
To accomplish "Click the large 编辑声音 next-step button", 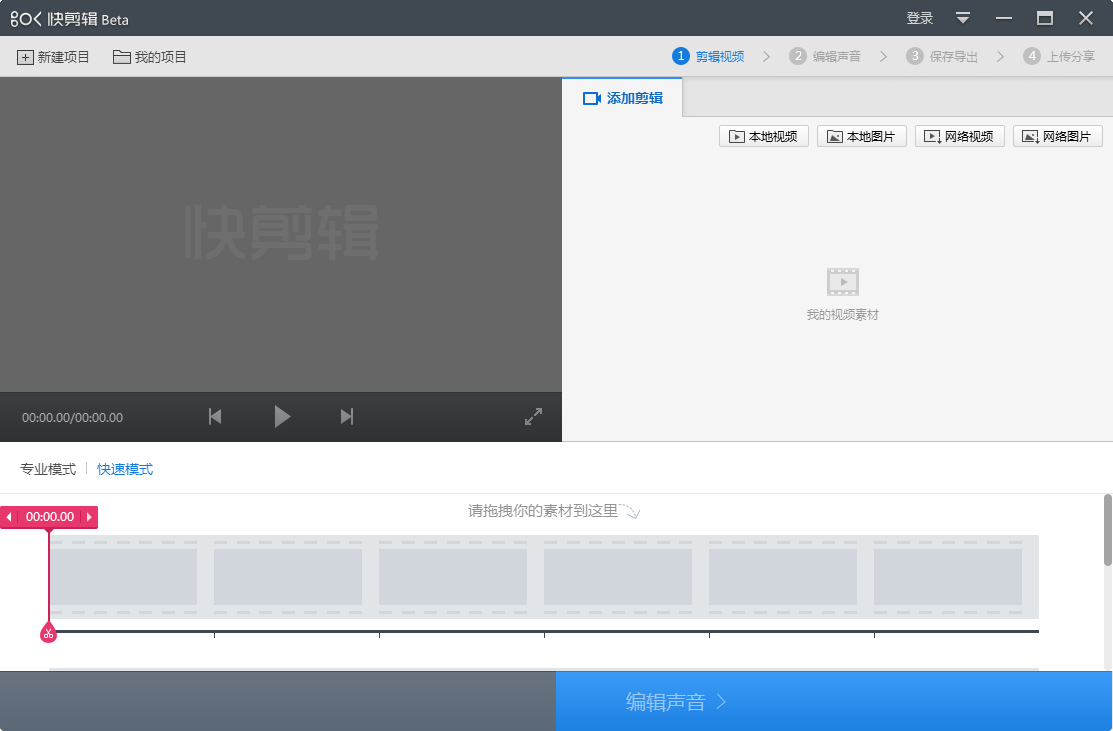I will click(x=834, y=701).
